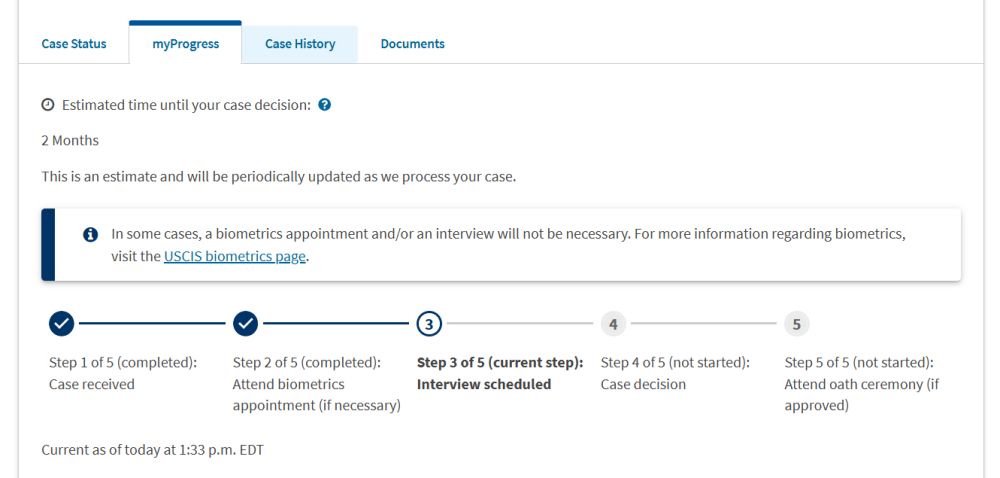Click the Interview scheduled step label
Image resolution: width=1000 pixels, height=478 pixels.
pos(484,384)
